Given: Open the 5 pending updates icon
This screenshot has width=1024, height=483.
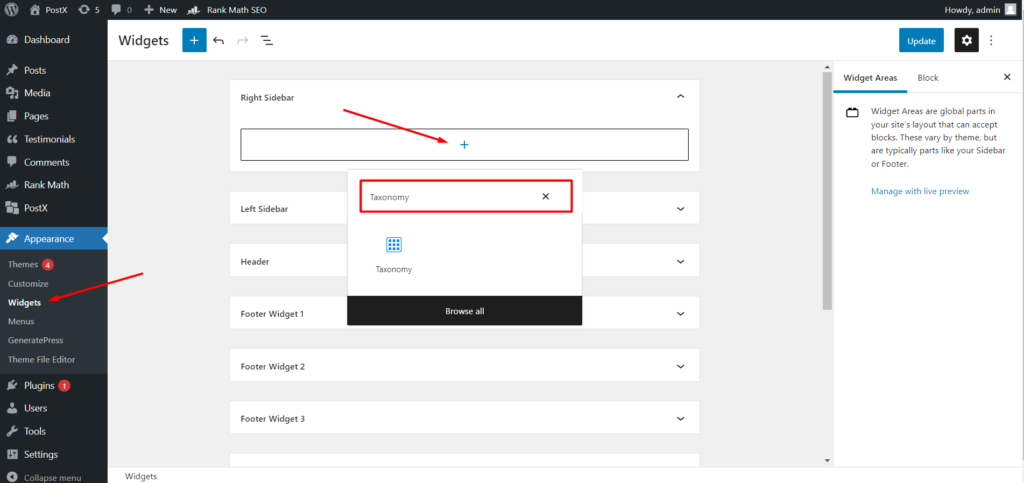Looking at the screenshot, I should pyautogui.click(x=89, y=10).
